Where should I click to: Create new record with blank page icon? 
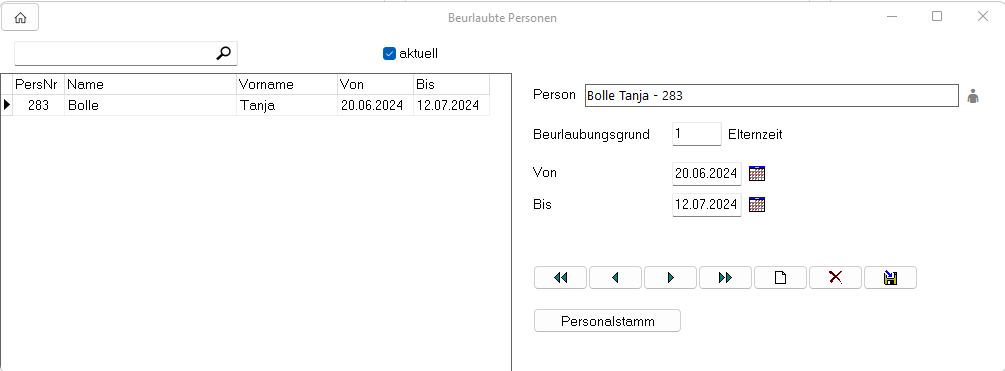pyautogui.click(x=781, y=277)
